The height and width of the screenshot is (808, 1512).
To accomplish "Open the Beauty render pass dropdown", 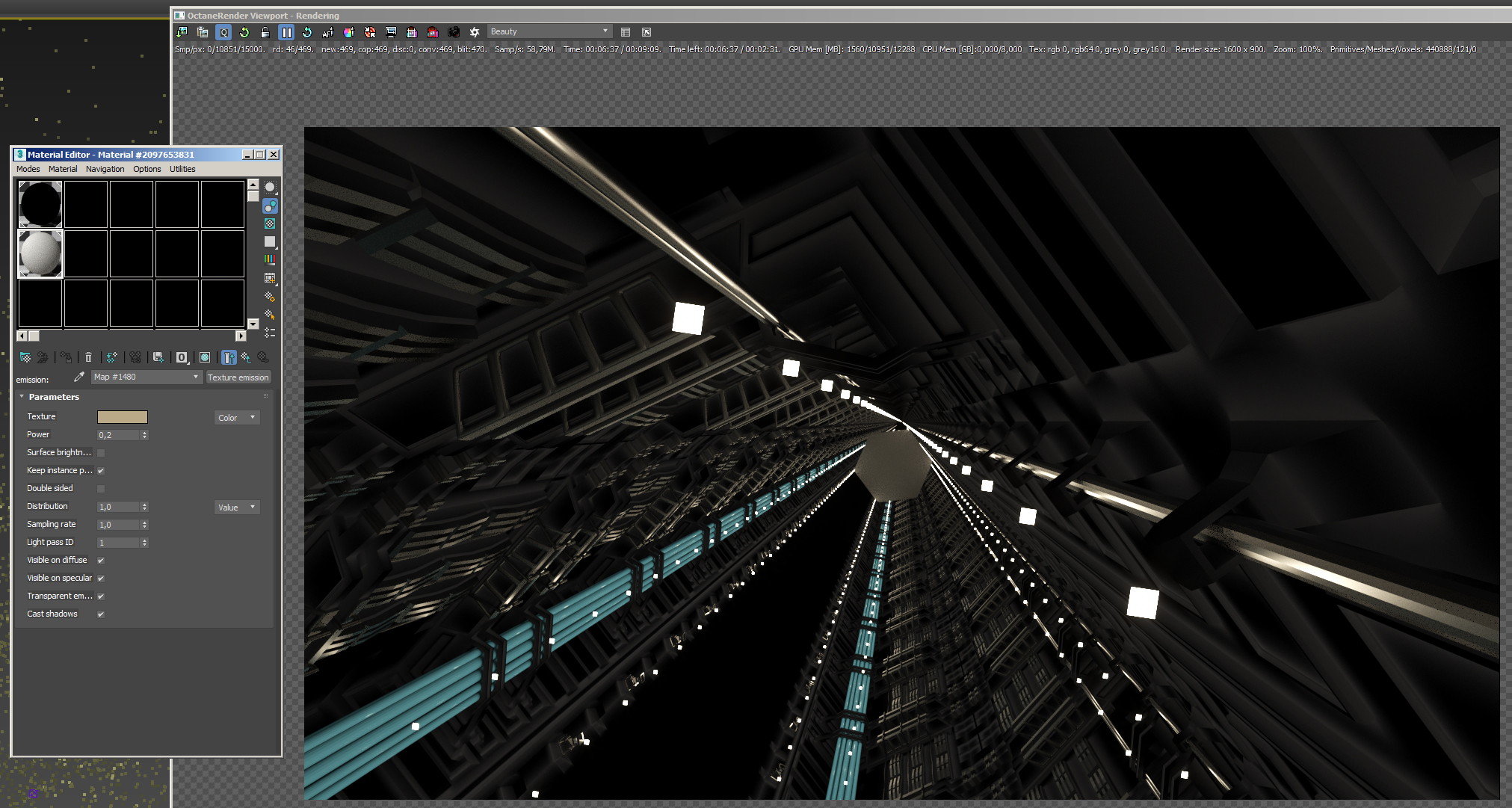I will pyautogui.click(x=550, y=31).
